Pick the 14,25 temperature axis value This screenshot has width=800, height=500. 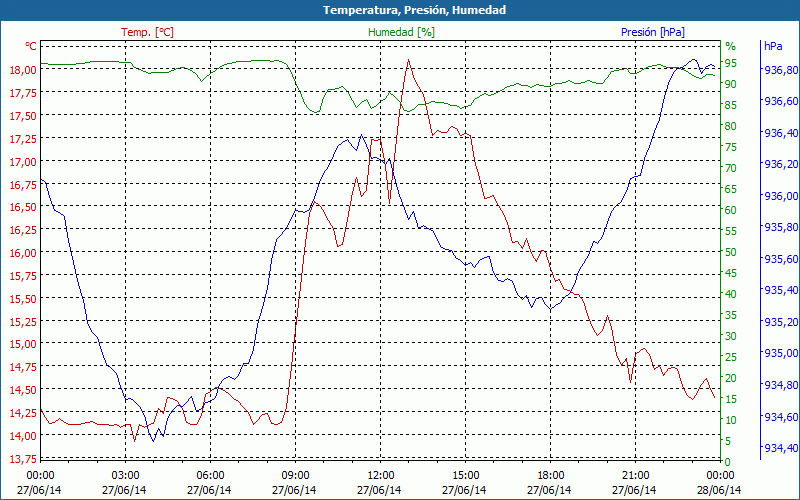click(23, 413)
